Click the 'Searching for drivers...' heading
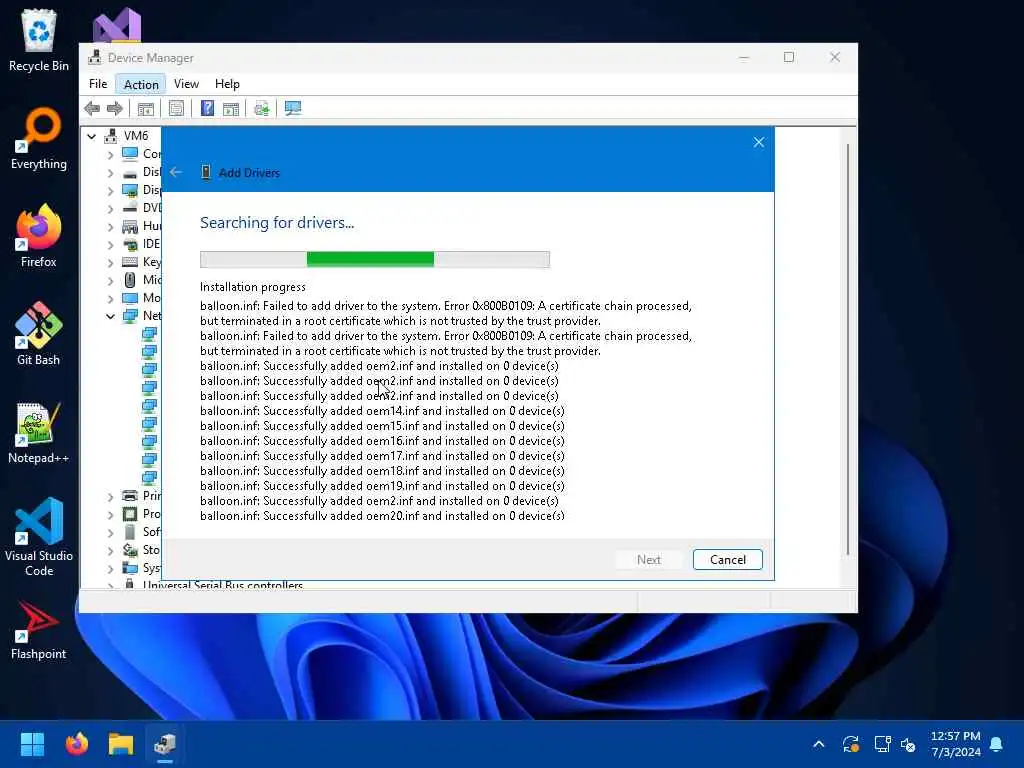1024x768 pixels. pos(277,223)
